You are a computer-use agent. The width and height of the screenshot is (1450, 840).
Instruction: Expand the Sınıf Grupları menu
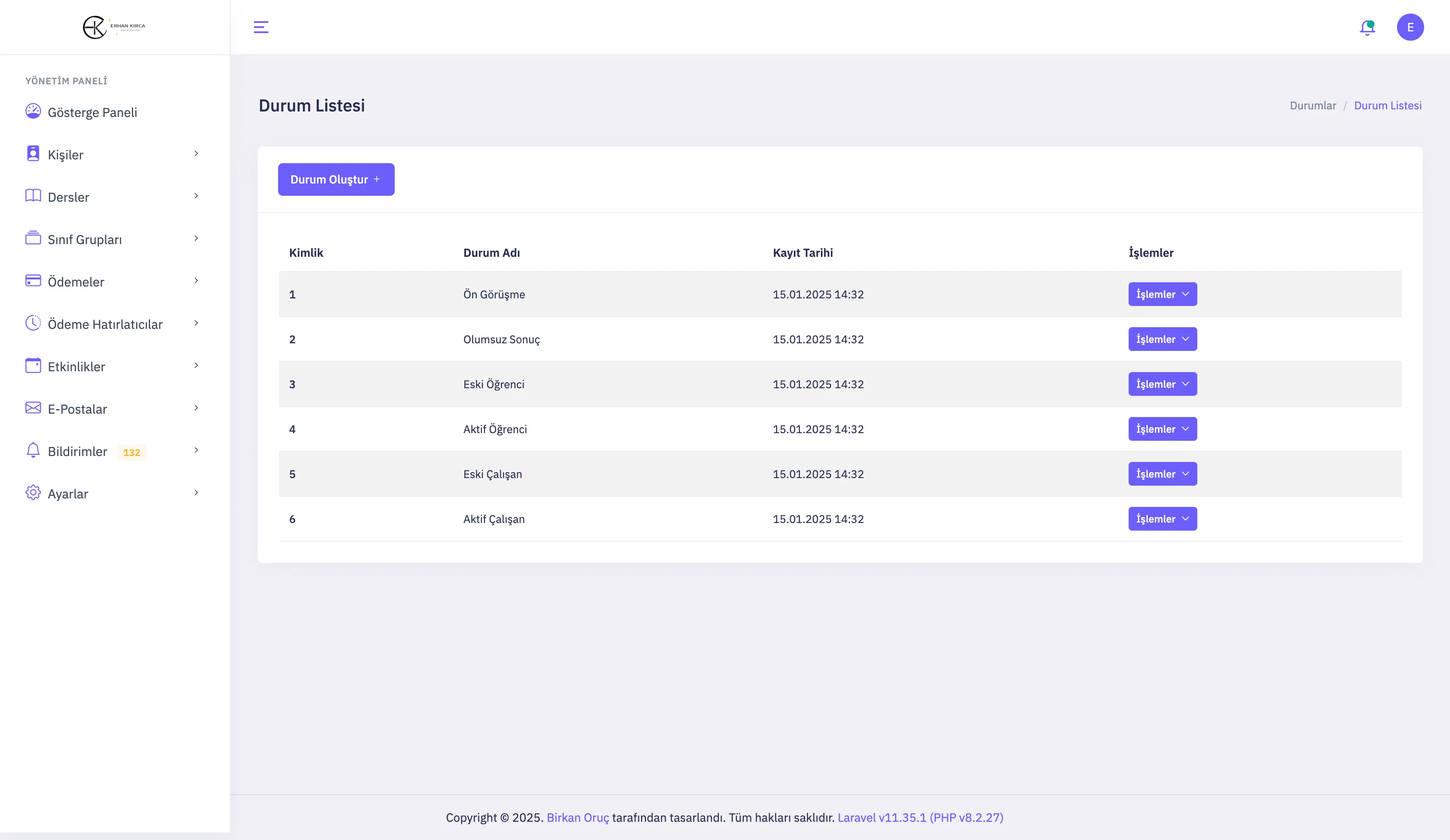(85, 239)
